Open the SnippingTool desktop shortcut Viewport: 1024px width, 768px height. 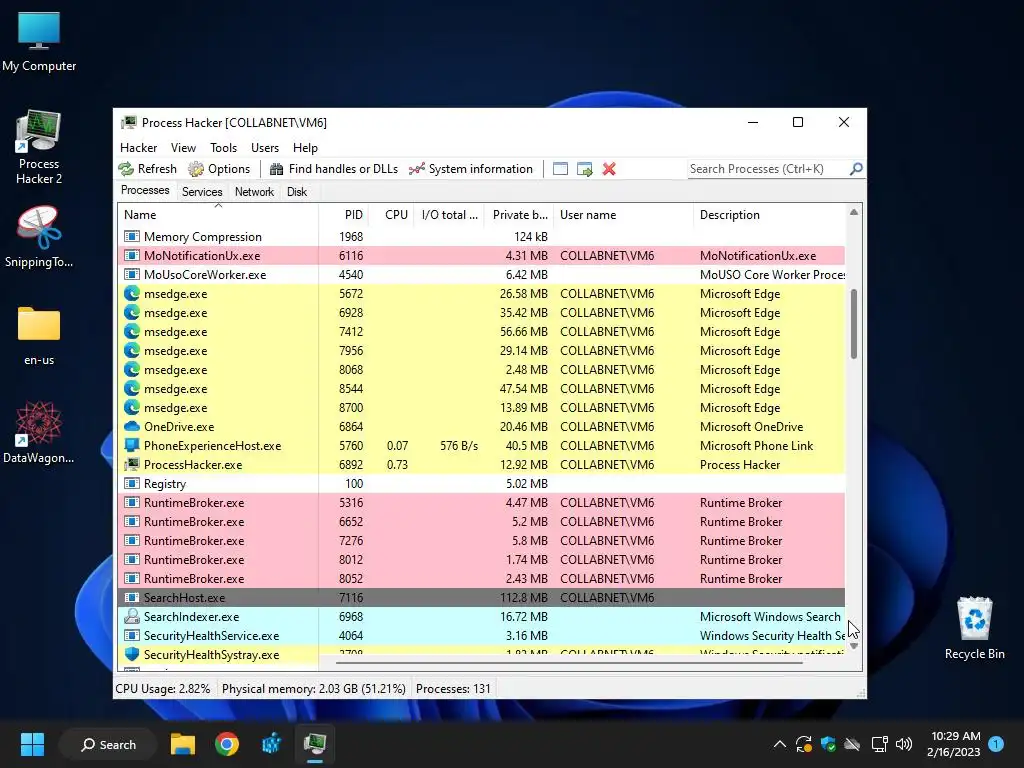click(x=39, y=237)
